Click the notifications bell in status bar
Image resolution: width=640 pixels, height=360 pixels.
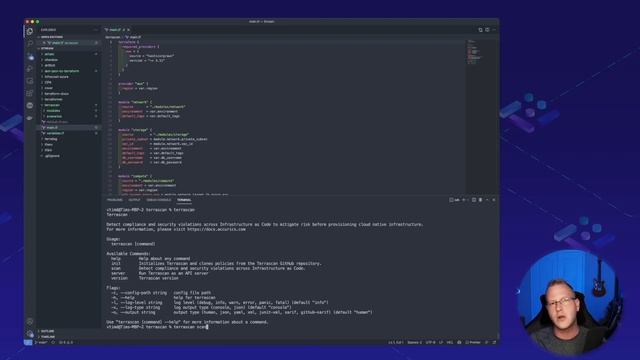[494, 342]
